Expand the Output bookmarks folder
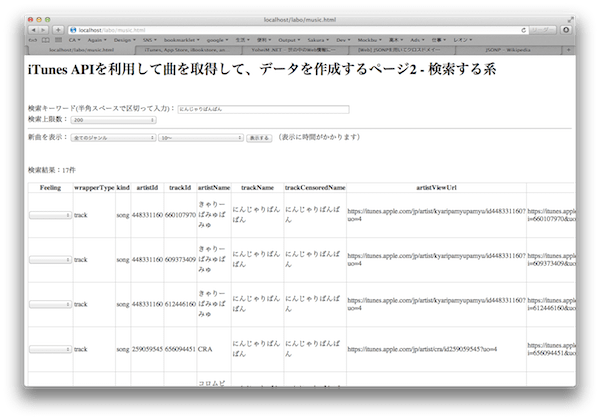 pos(289,40)
